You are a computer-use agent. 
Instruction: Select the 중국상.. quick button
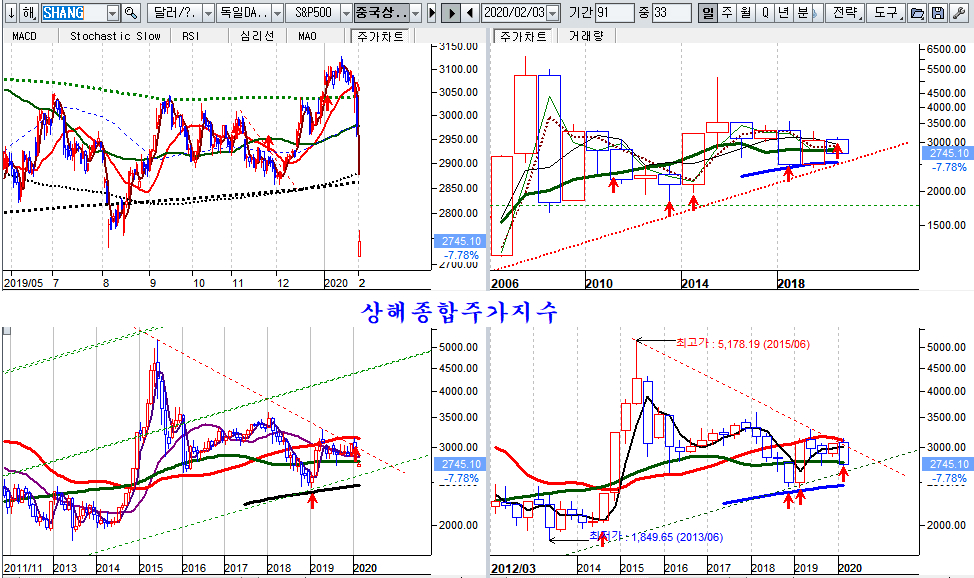pos(381,12)
